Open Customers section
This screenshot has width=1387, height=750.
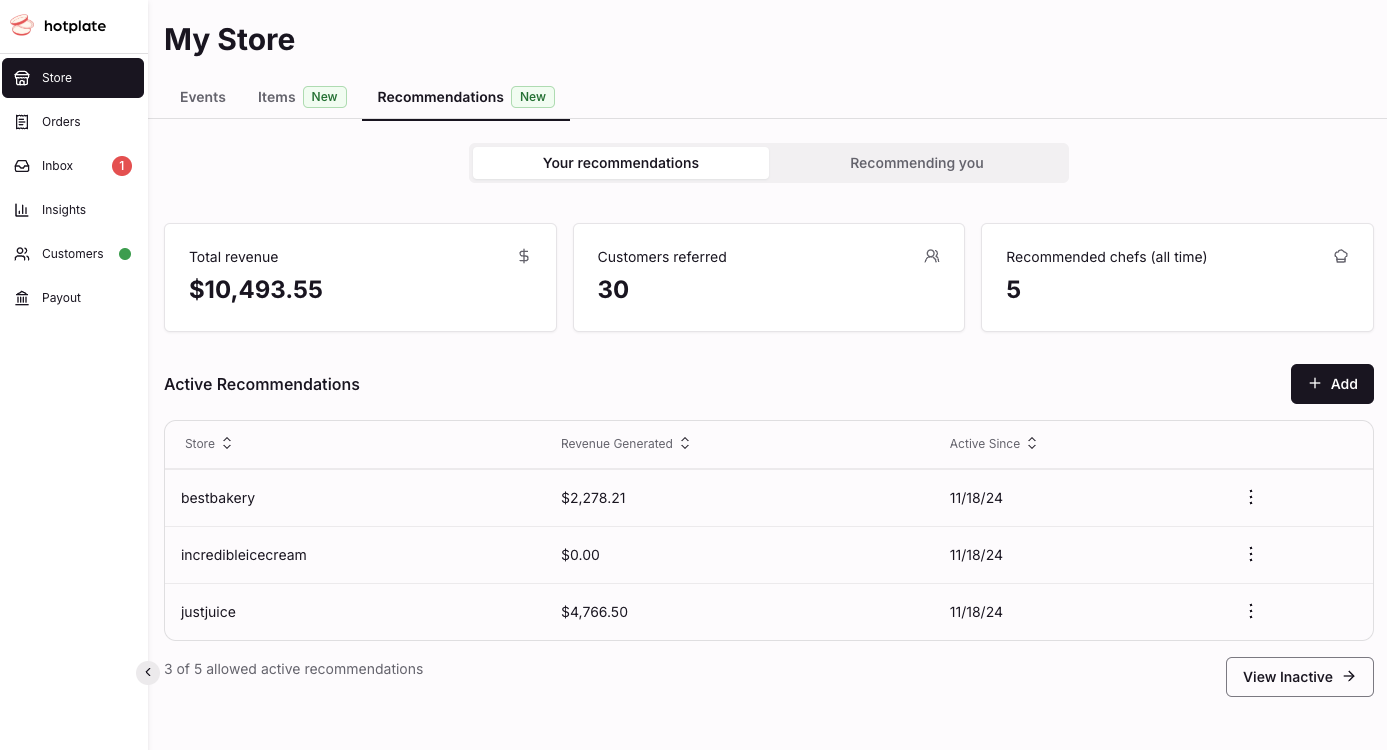(x=72, y=254)
